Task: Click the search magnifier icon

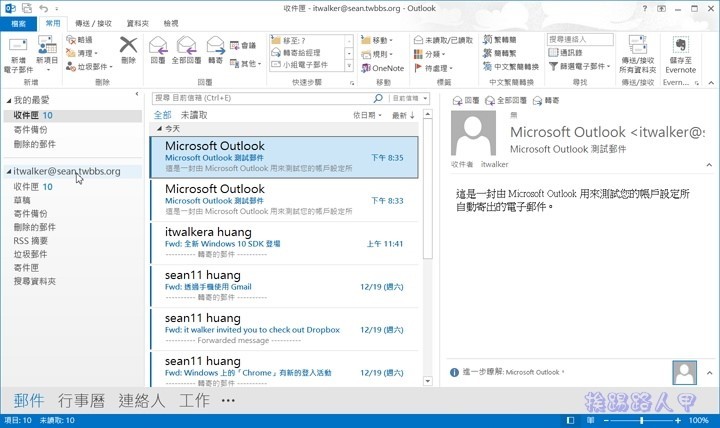Action: click(x=378, y=98)
